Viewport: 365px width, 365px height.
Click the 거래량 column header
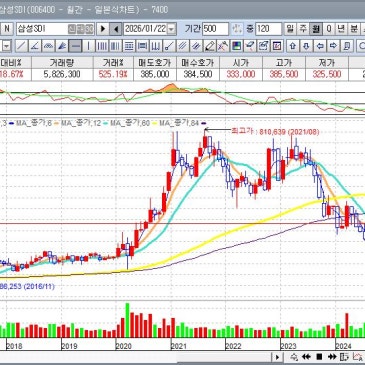[62, 62]
